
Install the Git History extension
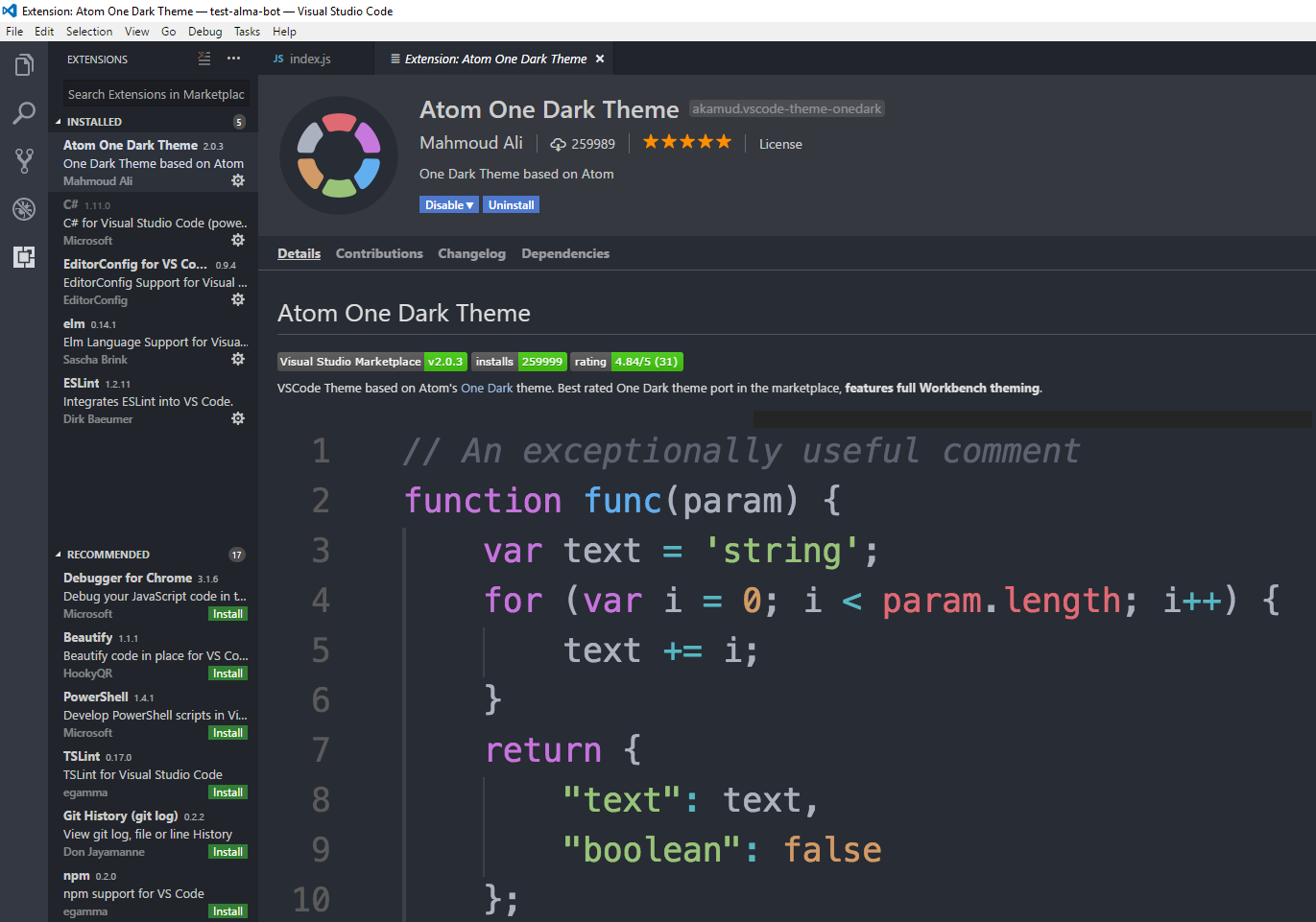(227, 852)
